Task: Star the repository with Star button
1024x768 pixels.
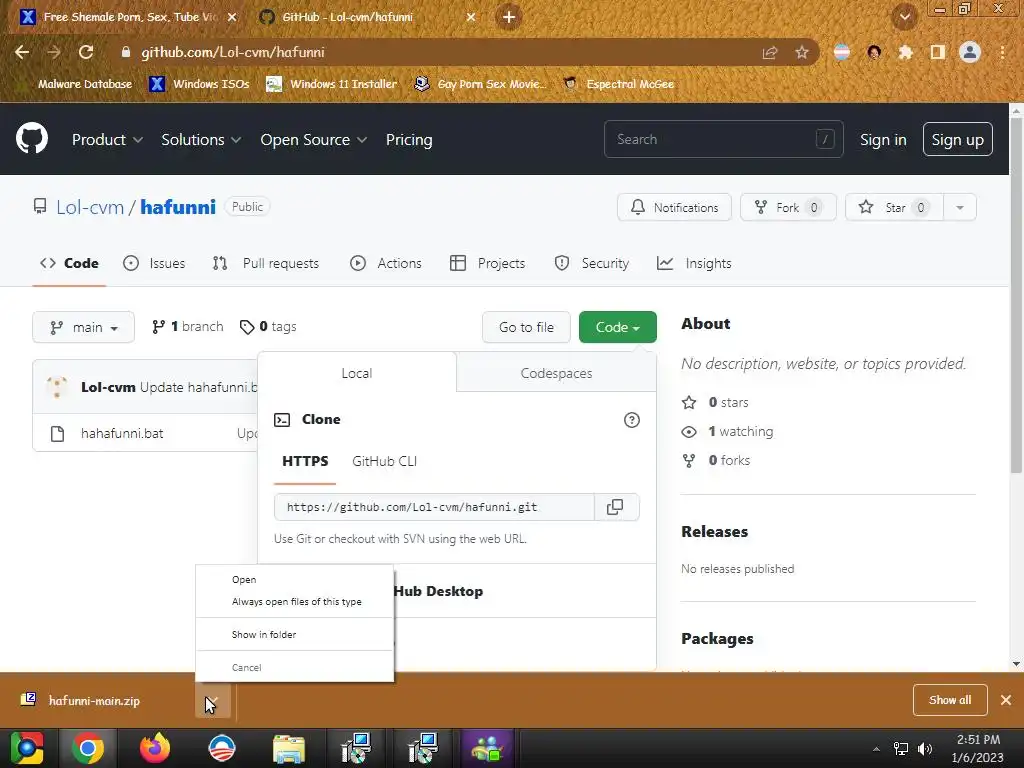Action: point(894,208)
